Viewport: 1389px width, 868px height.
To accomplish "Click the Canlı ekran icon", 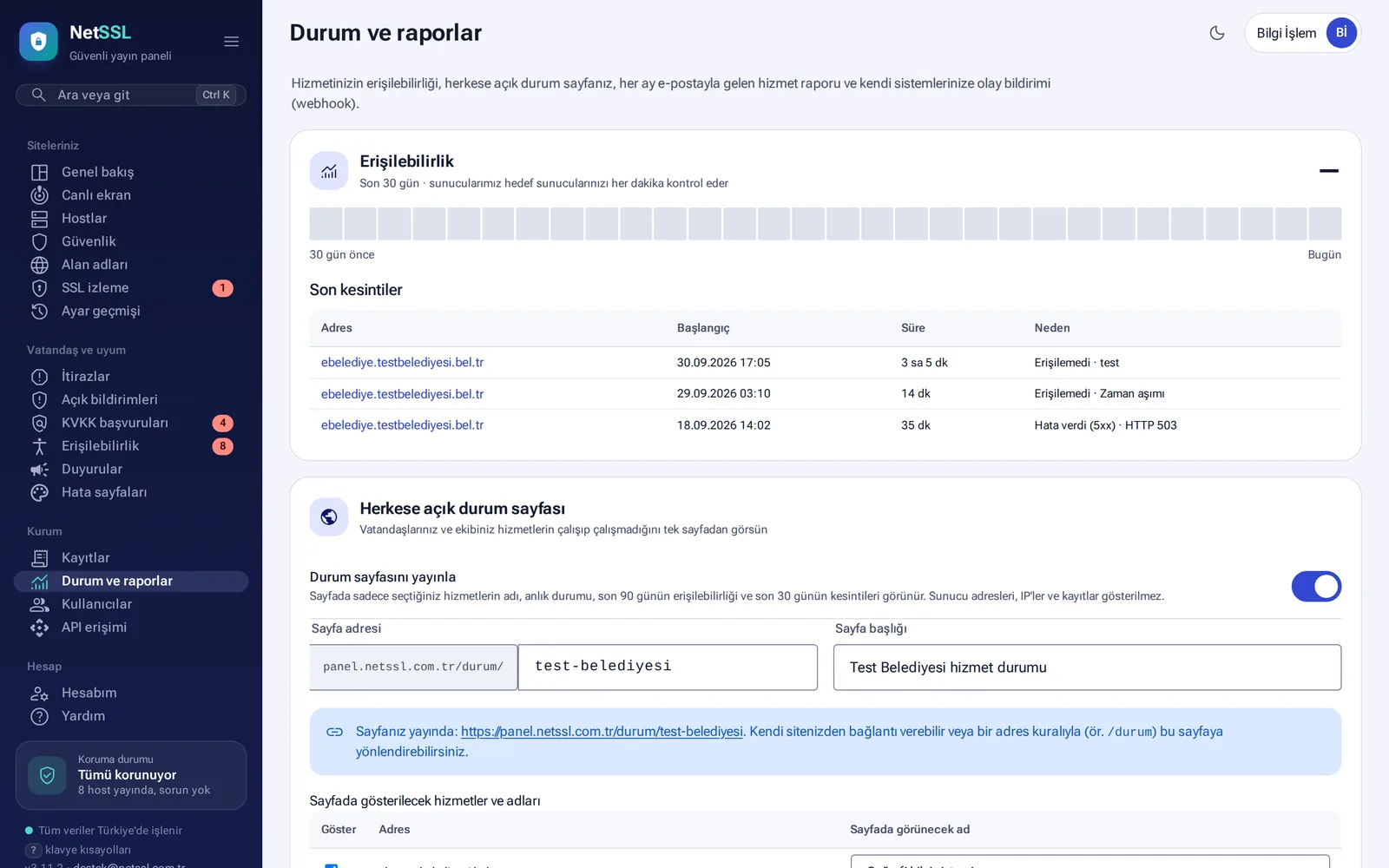I will click(x=40, y=195).
